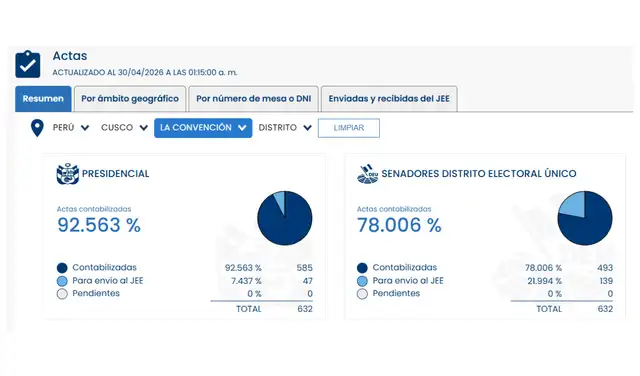Click Senadores Pendientes gray legend dot
The image size is (640, 376).
coord(362,294)
